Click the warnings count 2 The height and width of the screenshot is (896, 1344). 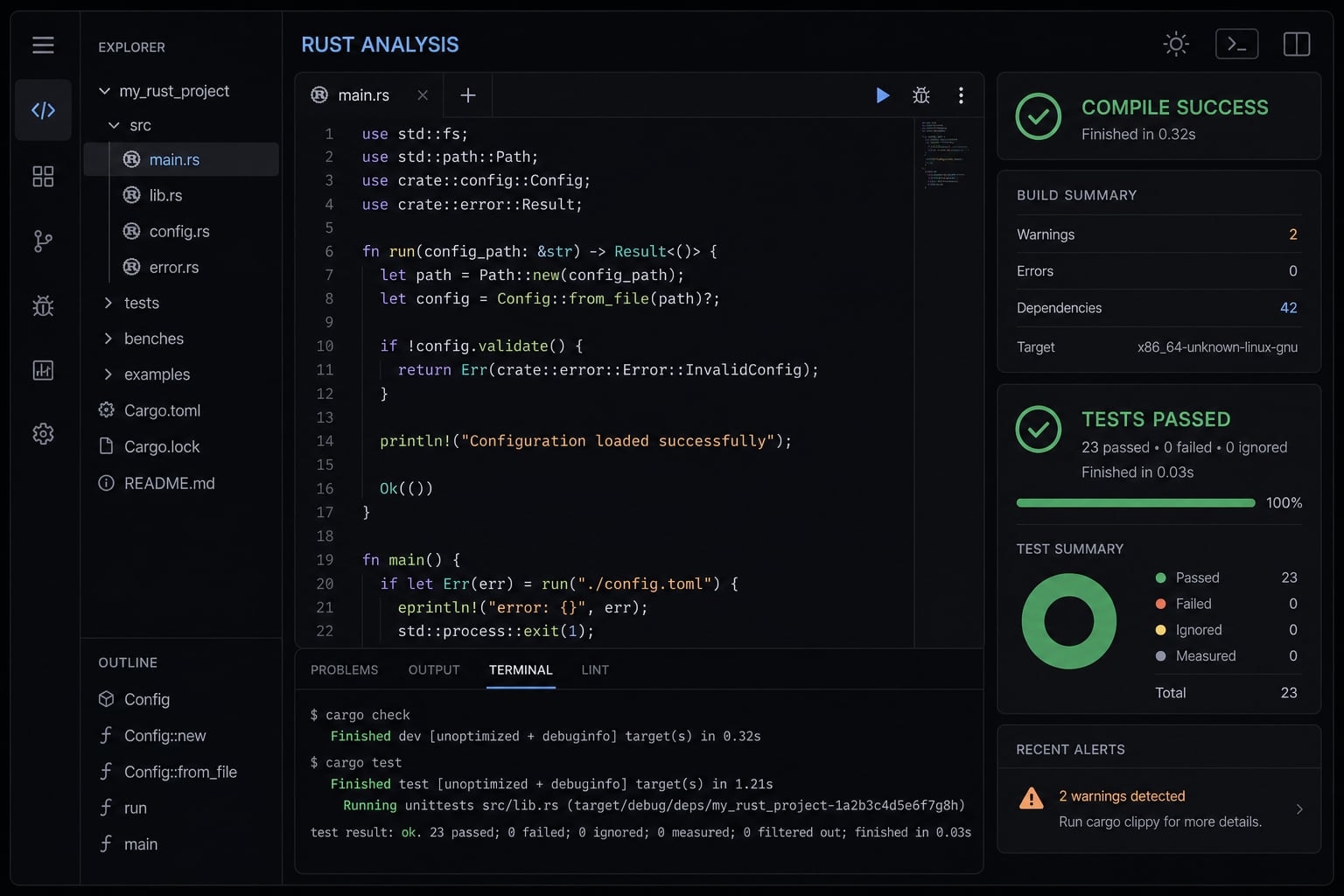(1293, 234)
